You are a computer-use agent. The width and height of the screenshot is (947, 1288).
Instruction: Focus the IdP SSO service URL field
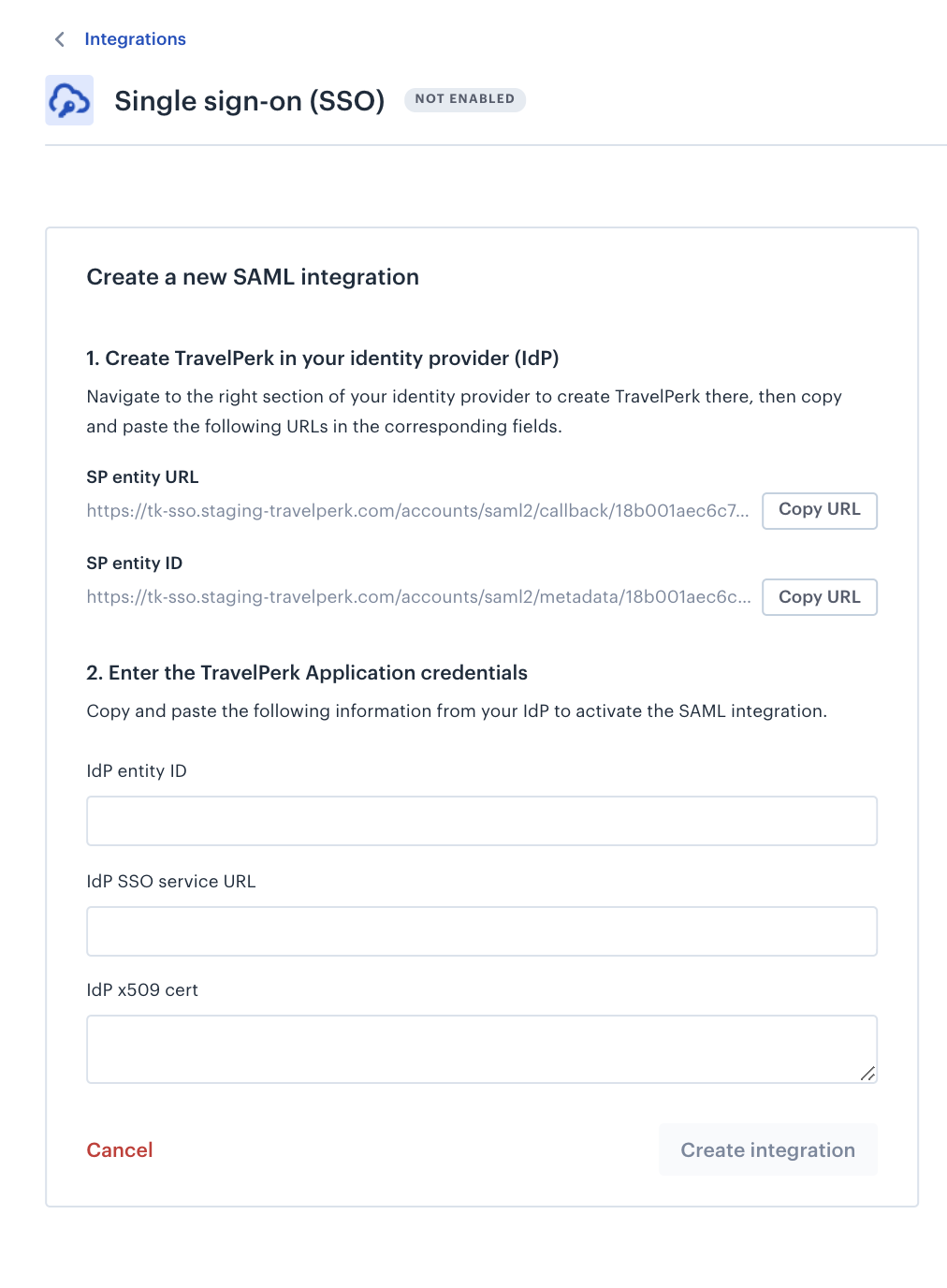[482, 931]
